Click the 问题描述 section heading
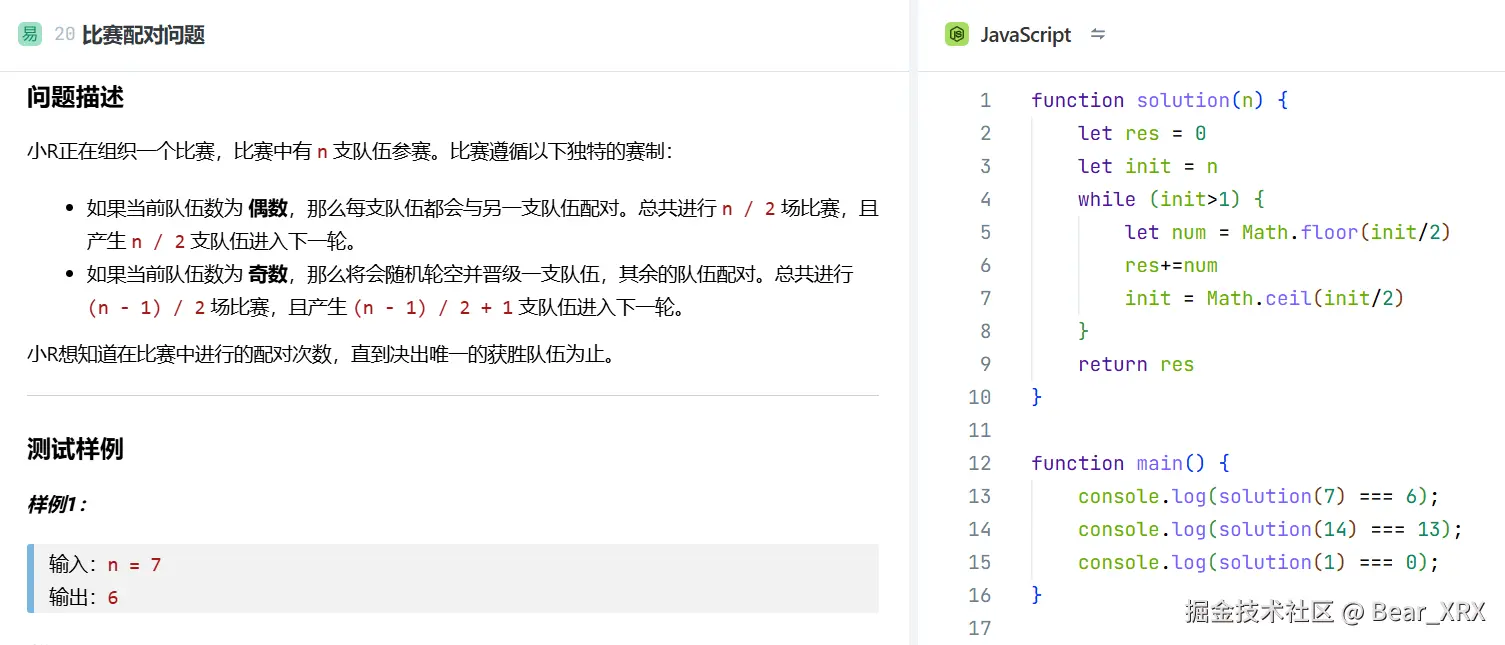 75,98
